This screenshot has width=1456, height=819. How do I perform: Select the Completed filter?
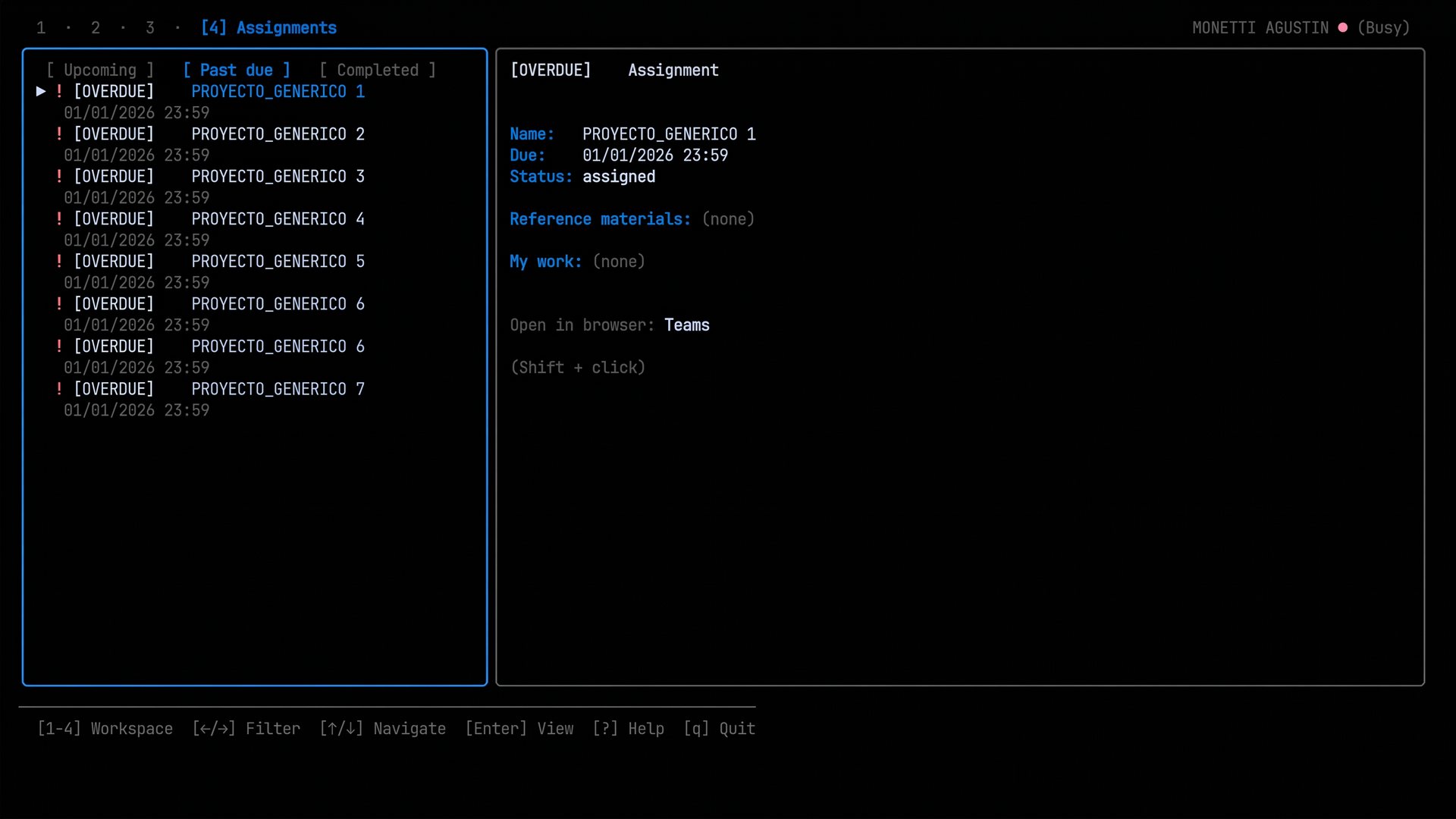(378, 70)
